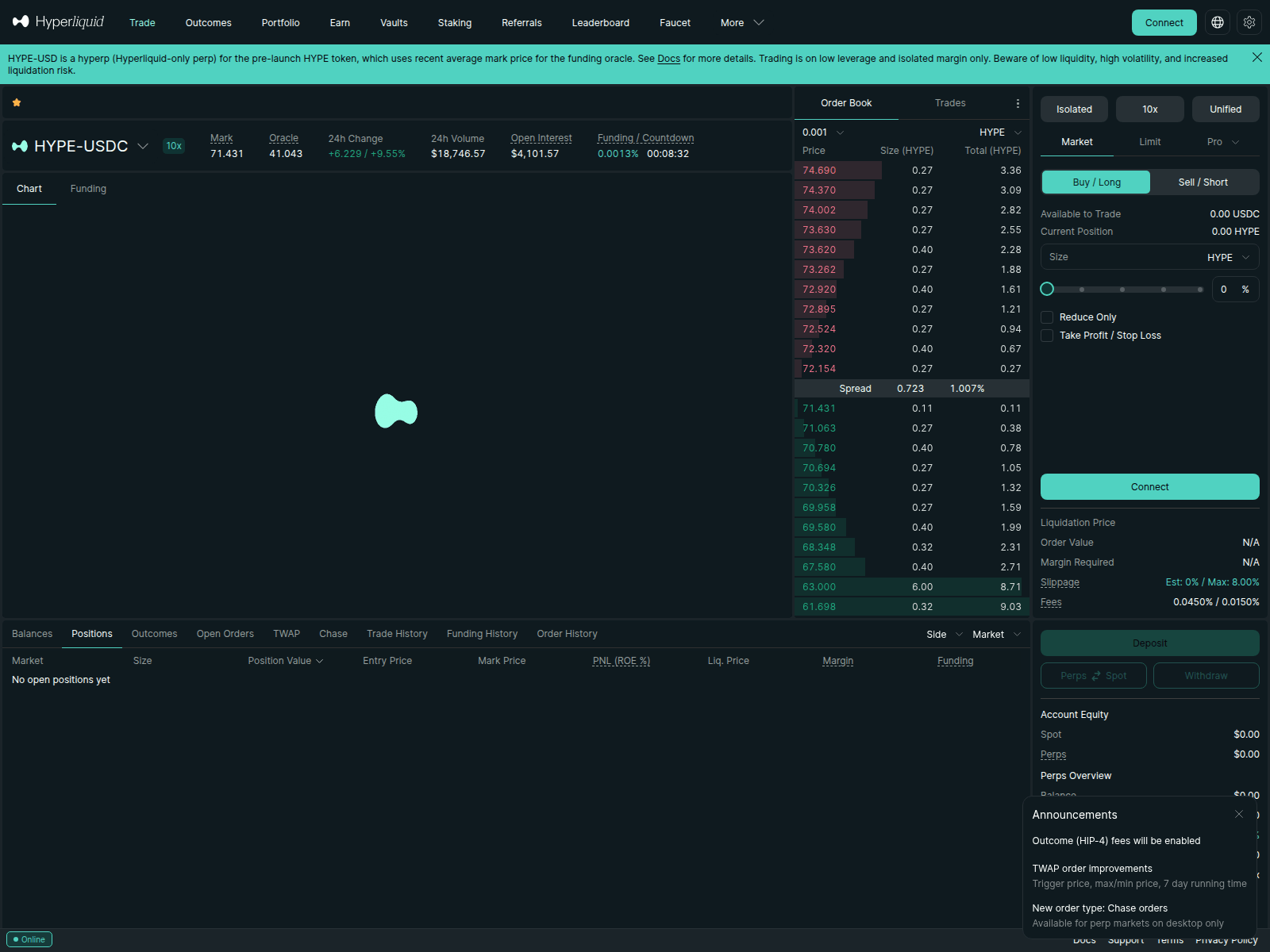
Task: Click the slider's middle 50% mark
Action: [1122, 290]
